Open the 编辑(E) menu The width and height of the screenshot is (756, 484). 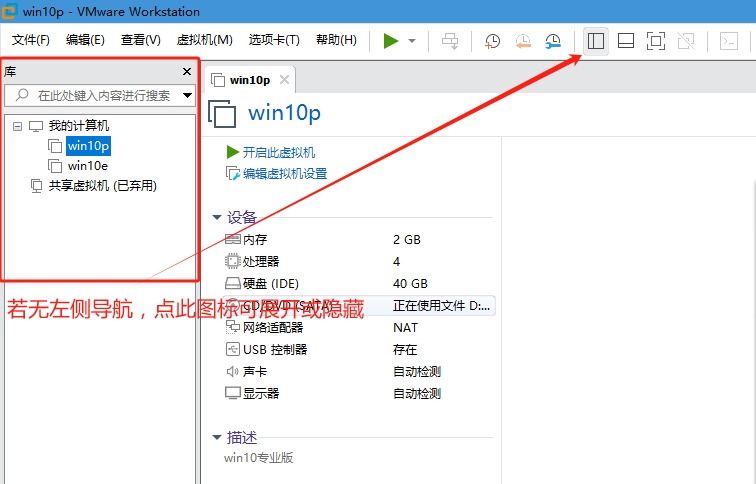[x=85, y=40]
